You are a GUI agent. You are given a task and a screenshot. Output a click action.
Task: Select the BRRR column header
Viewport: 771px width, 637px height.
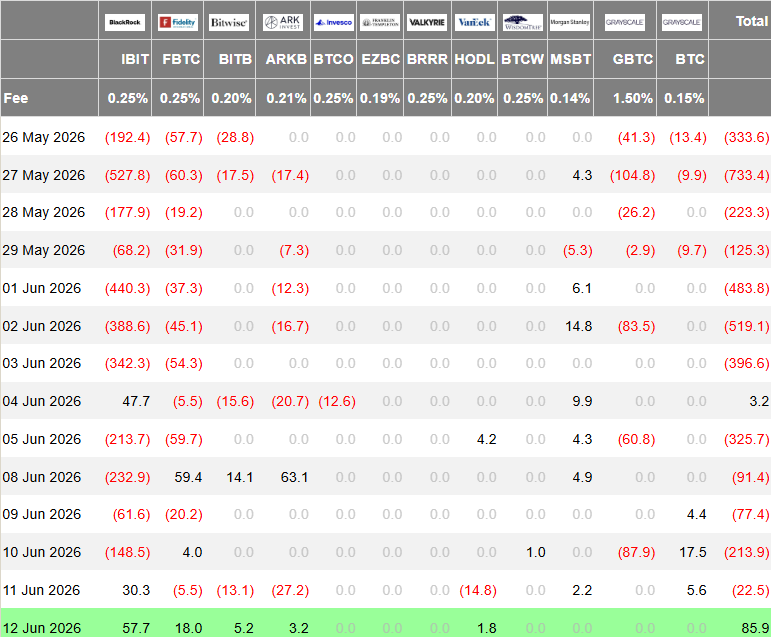pyautogui.click(x=427, y=59)
